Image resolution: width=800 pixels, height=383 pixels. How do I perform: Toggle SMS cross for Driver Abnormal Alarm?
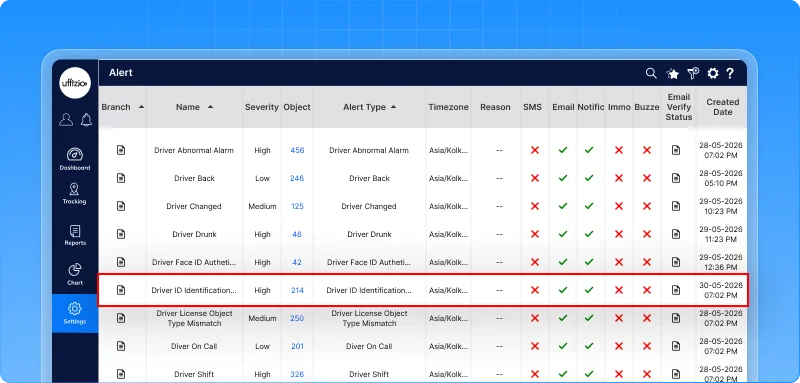coord(535,150)
